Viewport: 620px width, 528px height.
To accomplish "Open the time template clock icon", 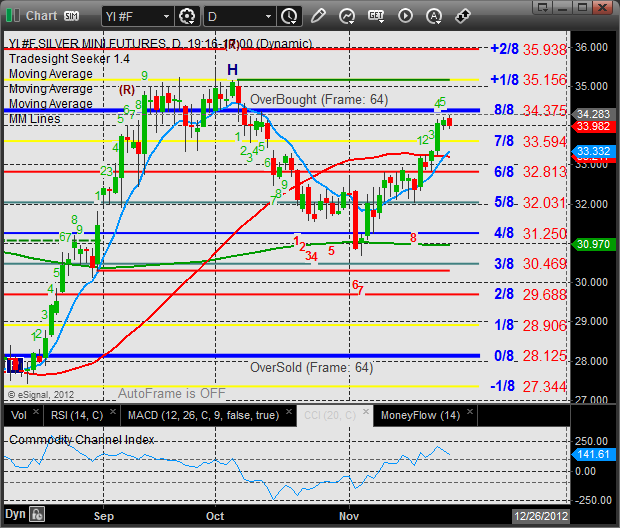I will click(x=289, y=16).
